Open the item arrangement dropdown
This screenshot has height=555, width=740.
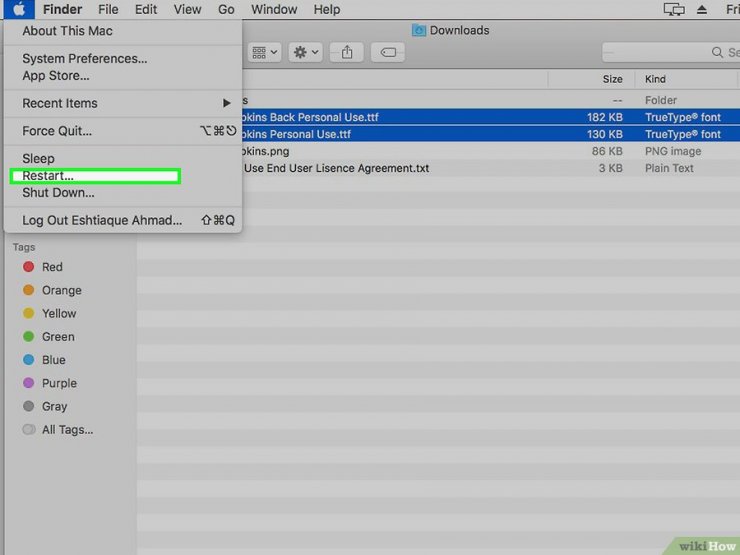[x=263, y=52]
